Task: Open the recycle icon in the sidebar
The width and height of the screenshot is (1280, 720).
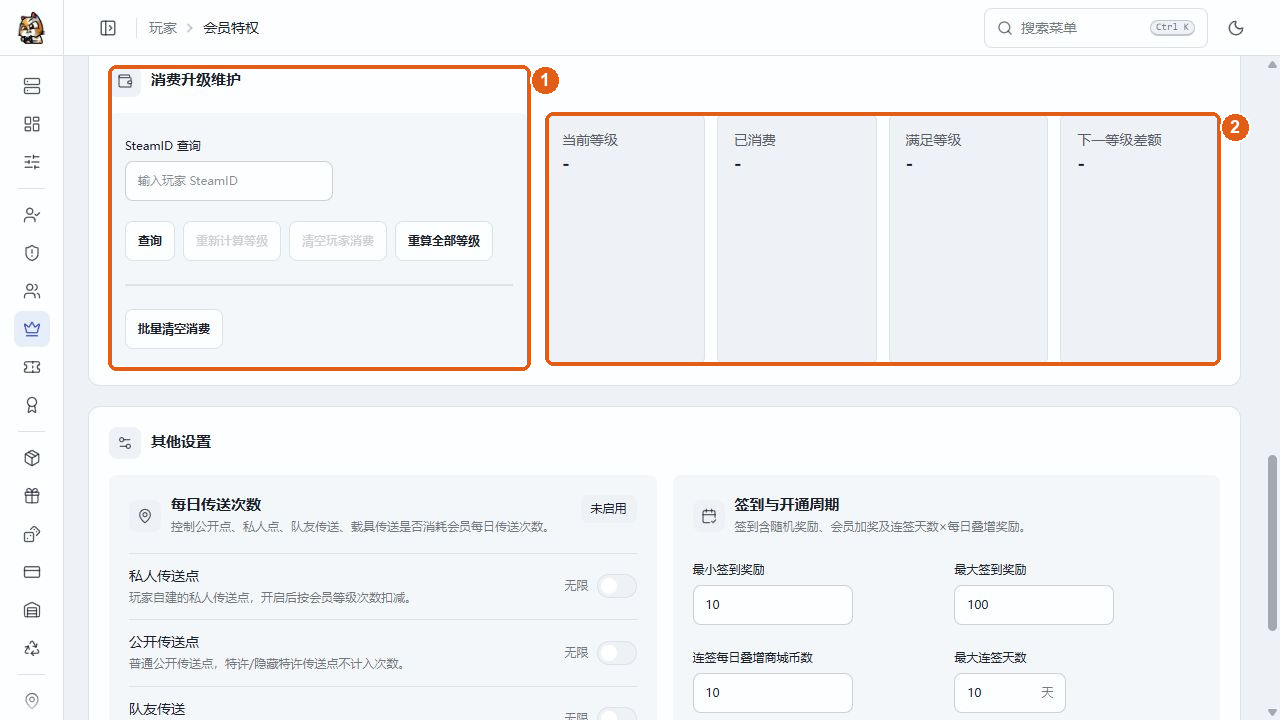Action: click(32, 648)
